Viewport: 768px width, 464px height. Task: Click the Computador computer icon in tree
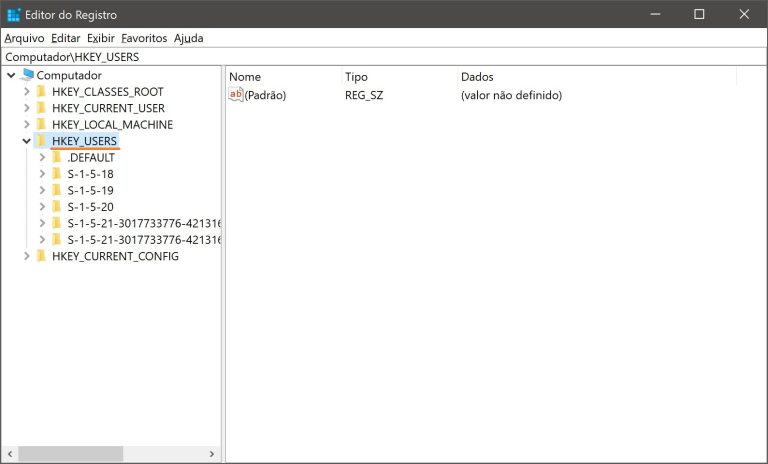pyautogui.click(x=27, y=75)
